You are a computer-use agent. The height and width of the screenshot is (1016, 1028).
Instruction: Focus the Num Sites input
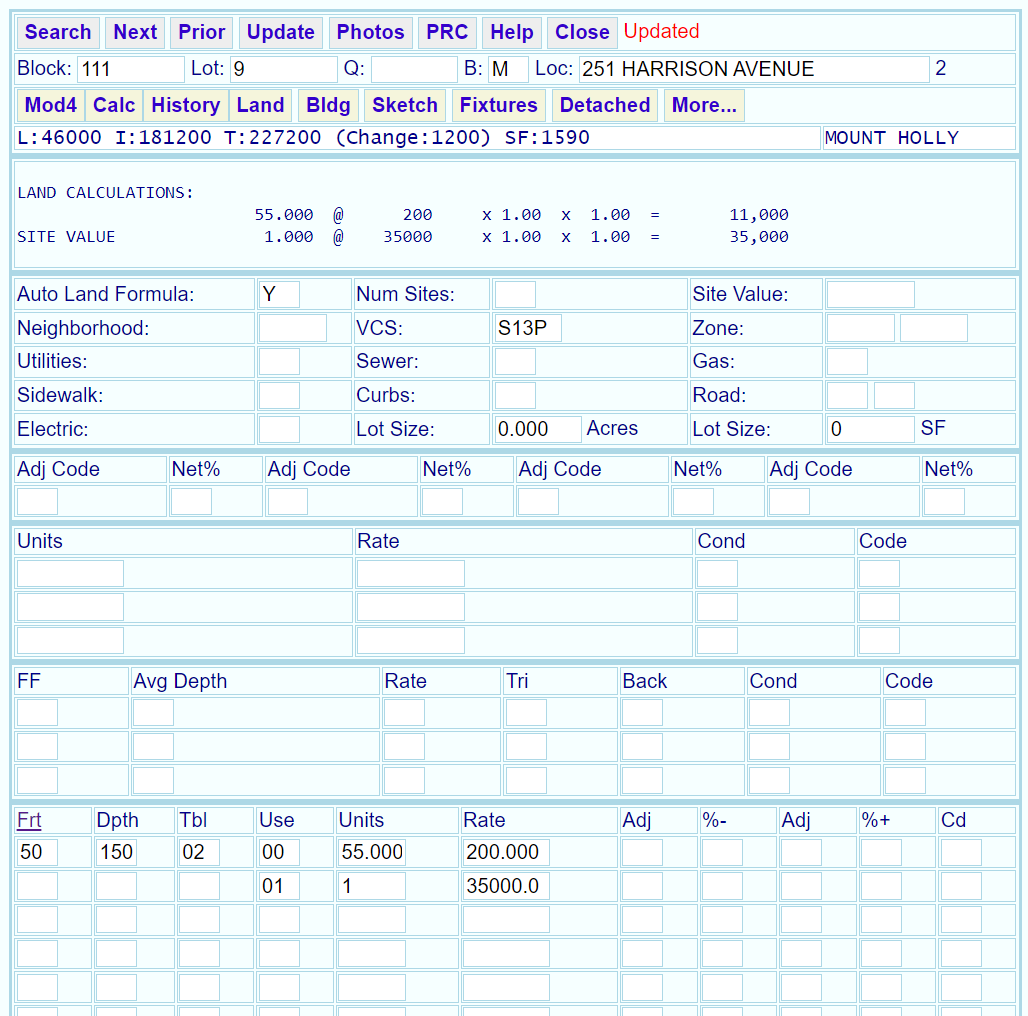(x=515, y=294)
